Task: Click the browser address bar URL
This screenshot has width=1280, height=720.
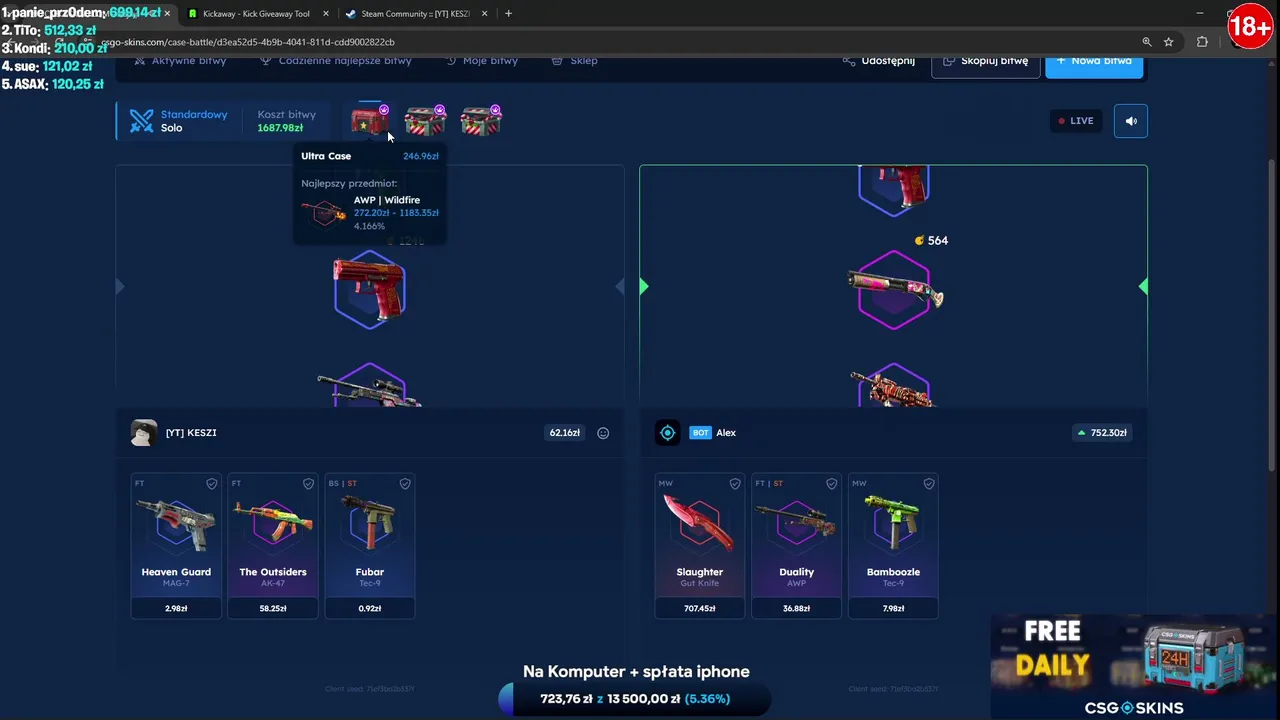Action: point(248,42)
